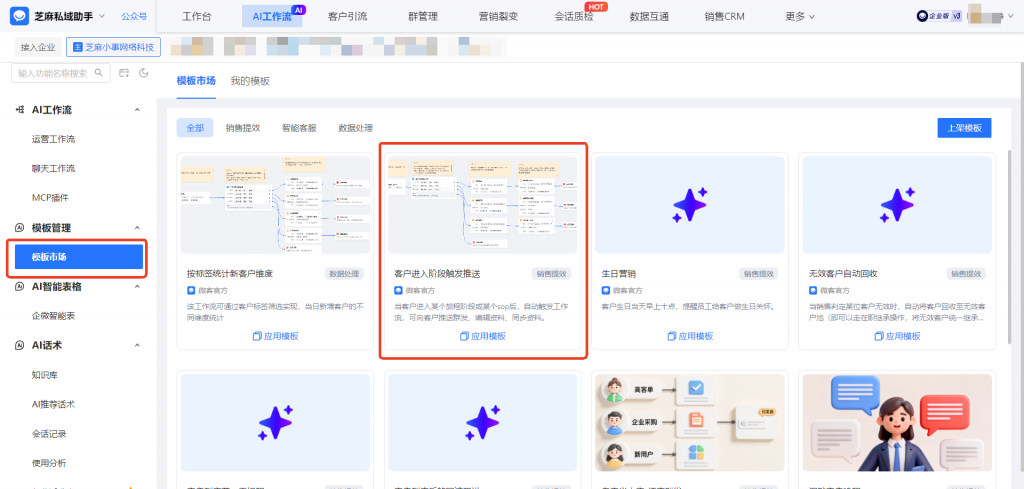This screenshot has width=1024, height=489.
Task: Open the 芝麻私域助手 app switcher dropdown
Action: 102,16
